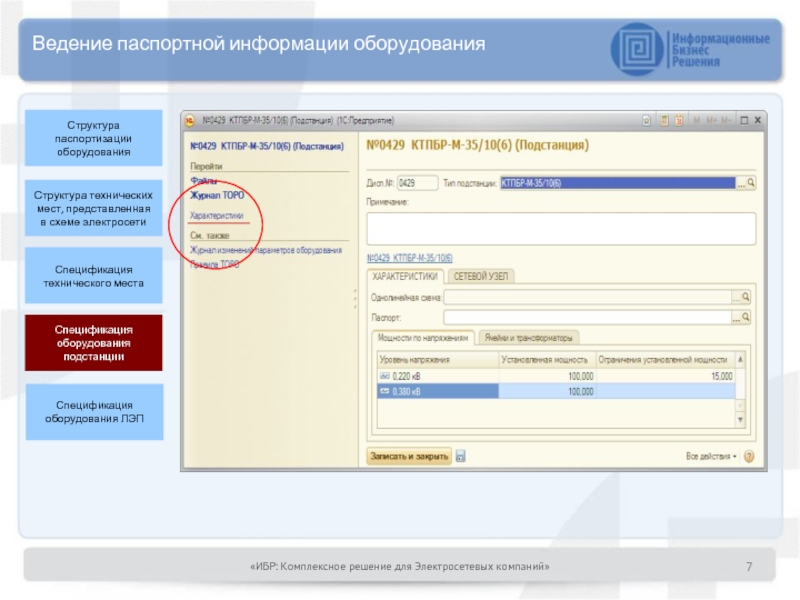This screenshot has height=600, width=800.
Task: Open help question mark icon
Action: click(x=746, y=456)
